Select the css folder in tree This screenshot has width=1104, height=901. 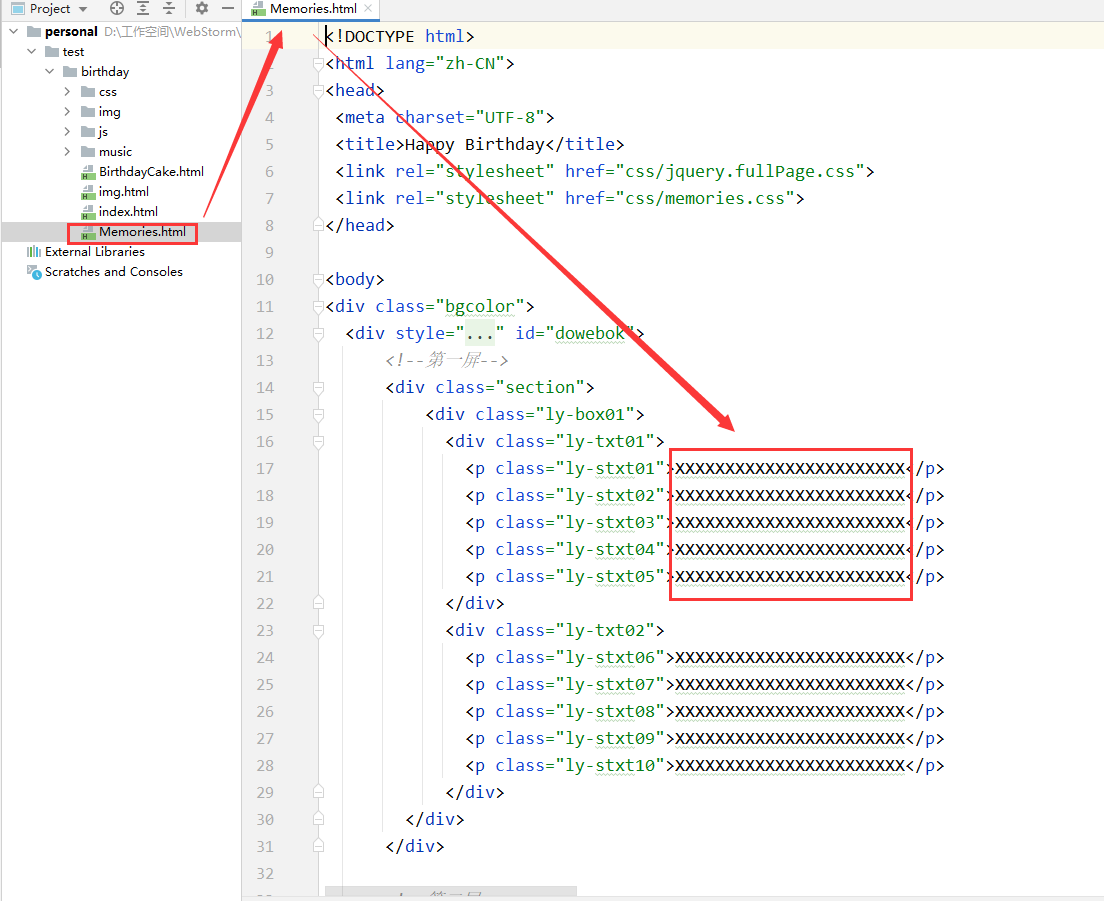pos(108,92)
